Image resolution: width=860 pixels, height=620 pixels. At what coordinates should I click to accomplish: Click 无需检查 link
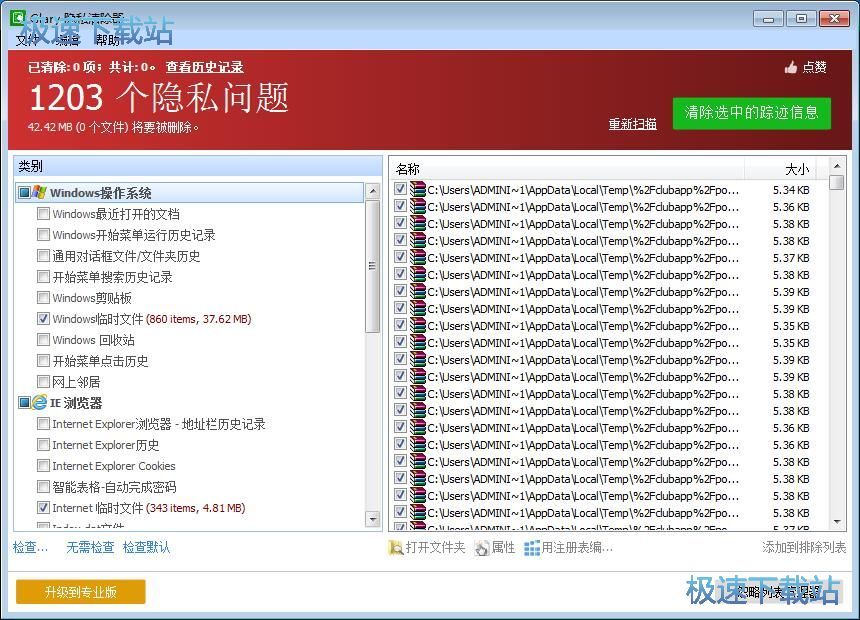coord(90,548)
